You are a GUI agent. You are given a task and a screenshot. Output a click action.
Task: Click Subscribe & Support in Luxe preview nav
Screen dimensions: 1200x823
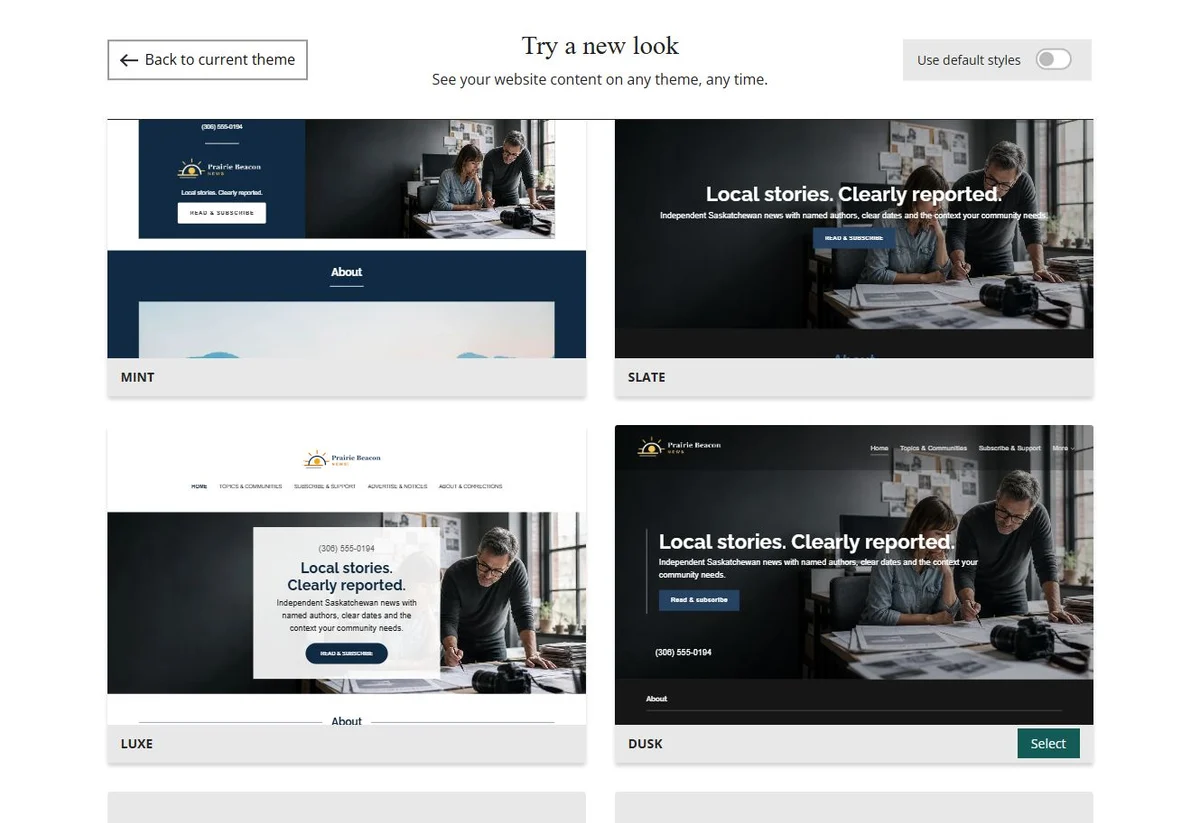point(325,486)
